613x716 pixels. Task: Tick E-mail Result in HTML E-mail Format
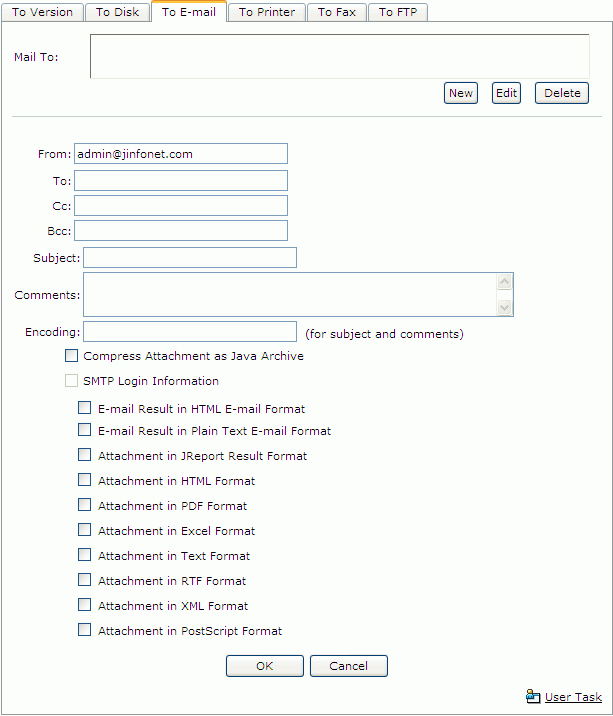click(x=85, y=407)
